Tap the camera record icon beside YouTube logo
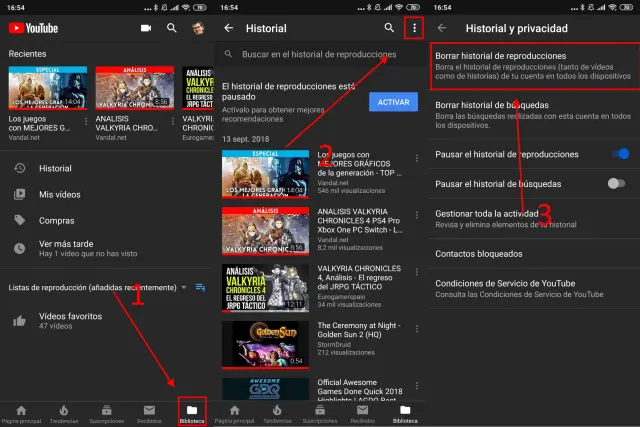 (147, 28)
